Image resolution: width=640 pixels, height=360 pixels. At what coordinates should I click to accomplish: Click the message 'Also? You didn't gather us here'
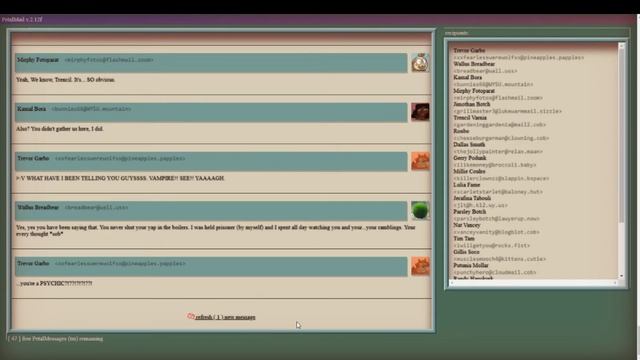[x=60, y=129]
